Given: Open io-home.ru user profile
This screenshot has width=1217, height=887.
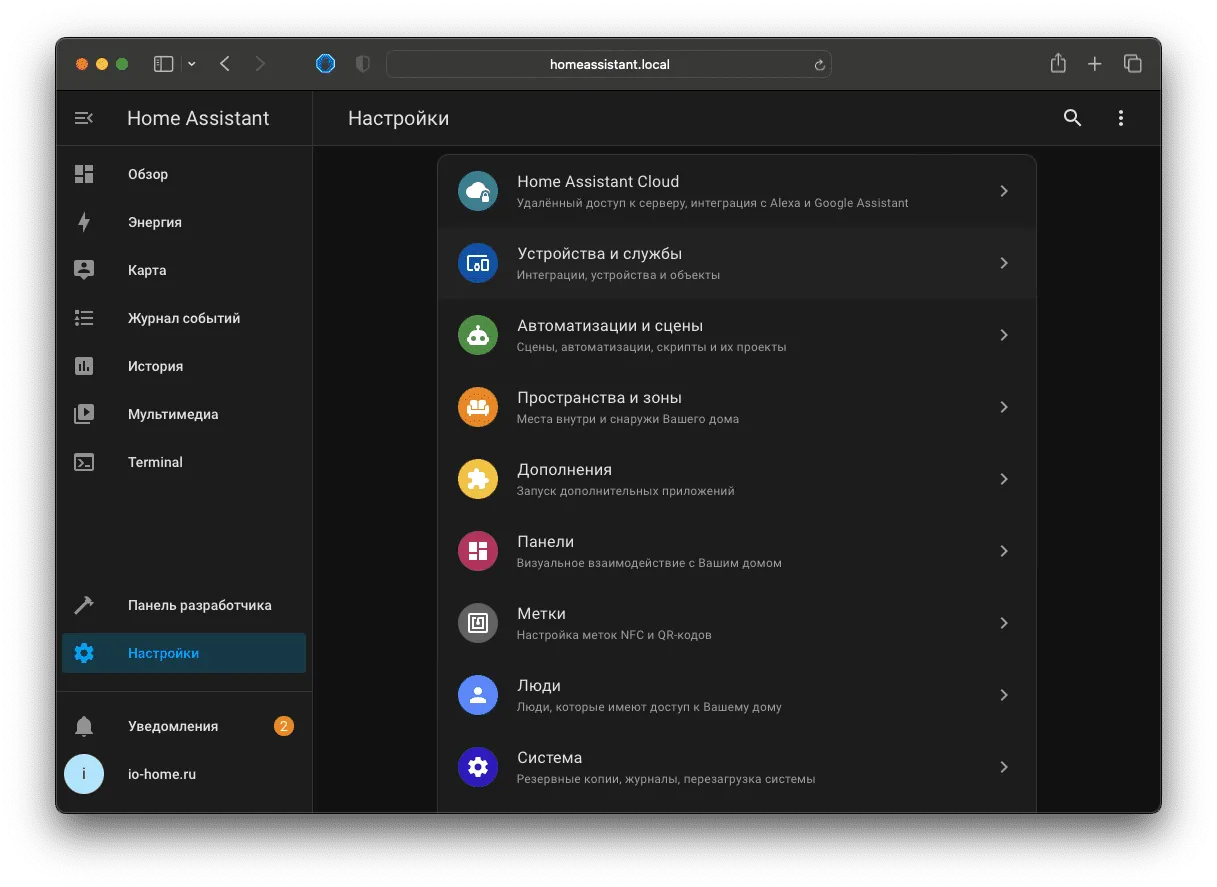Looking at the screenshot, I should [x=184, y=774].
